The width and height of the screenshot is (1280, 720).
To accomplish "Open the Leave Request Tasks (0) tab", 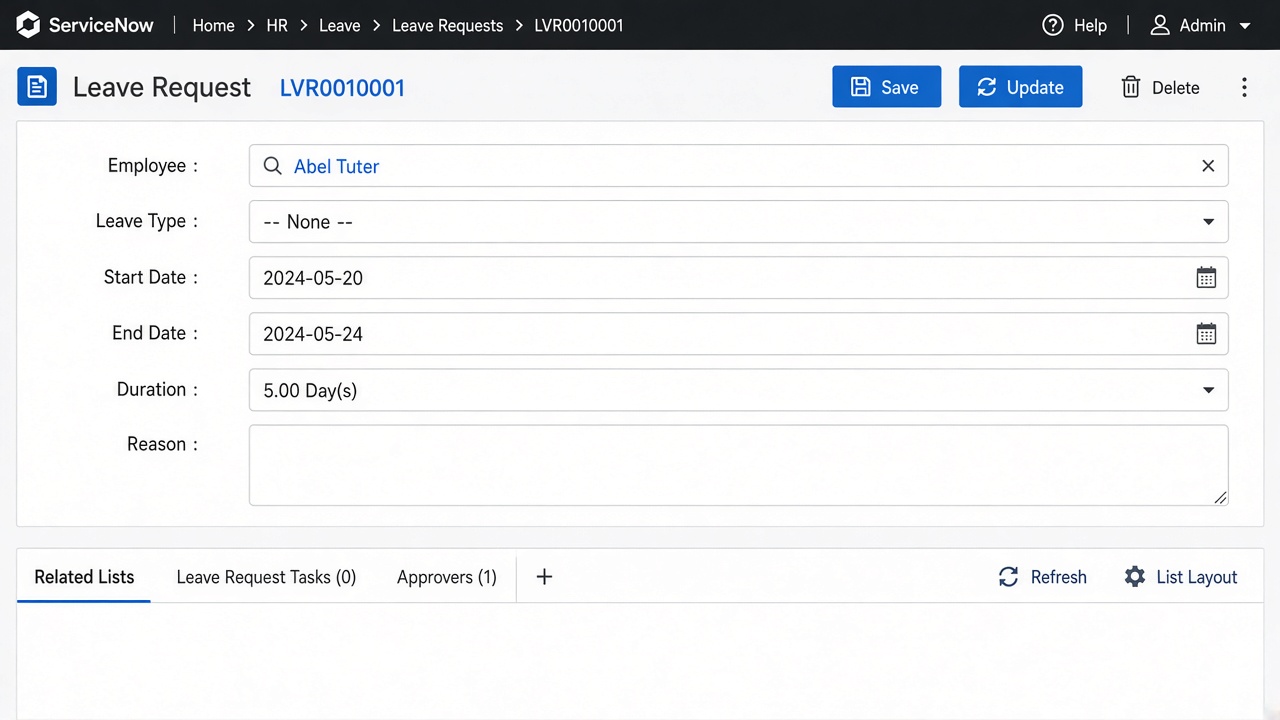I will click(266, 577).
